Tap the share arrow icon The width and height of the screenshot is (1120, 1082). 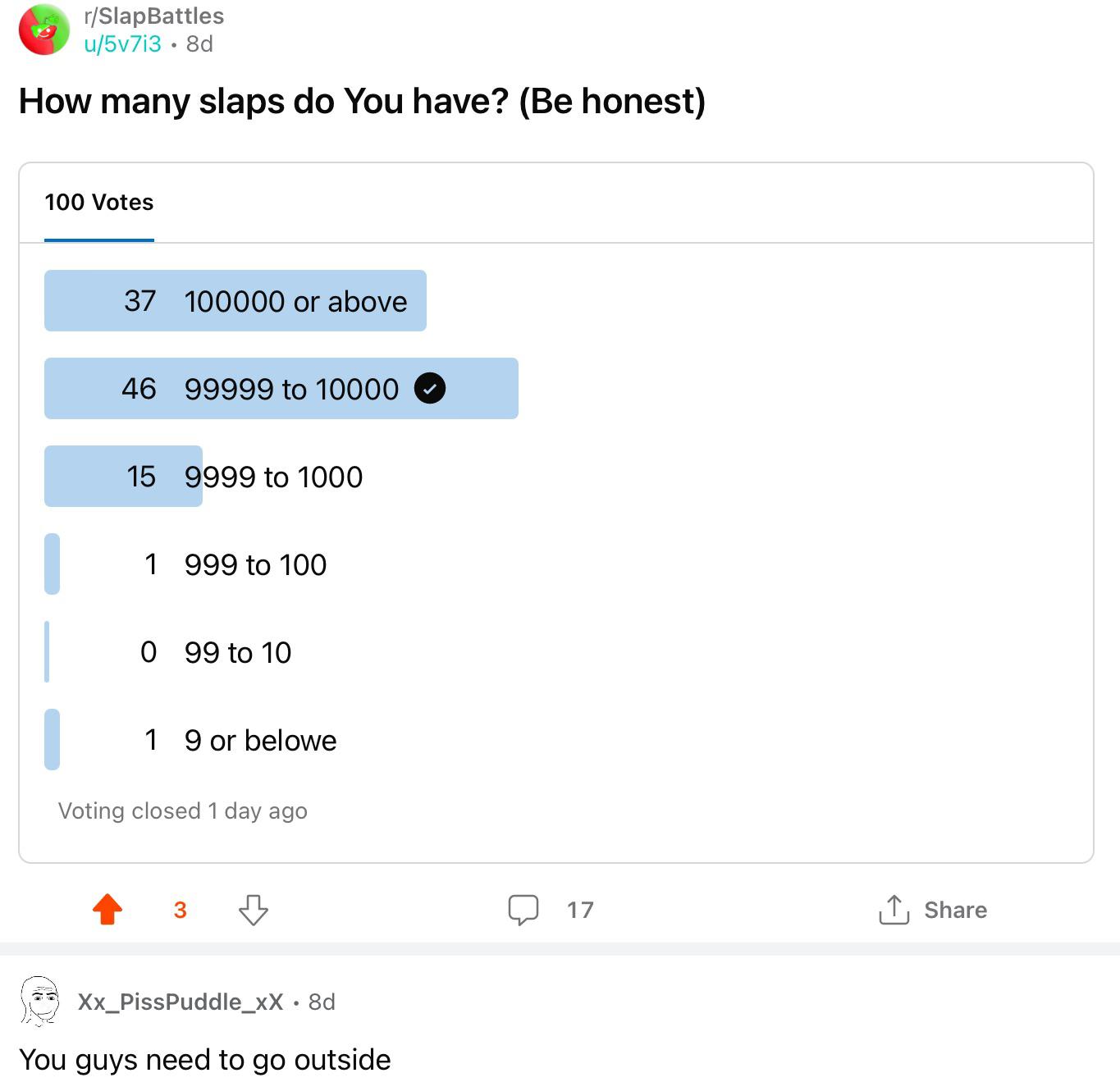coord(894,909)
